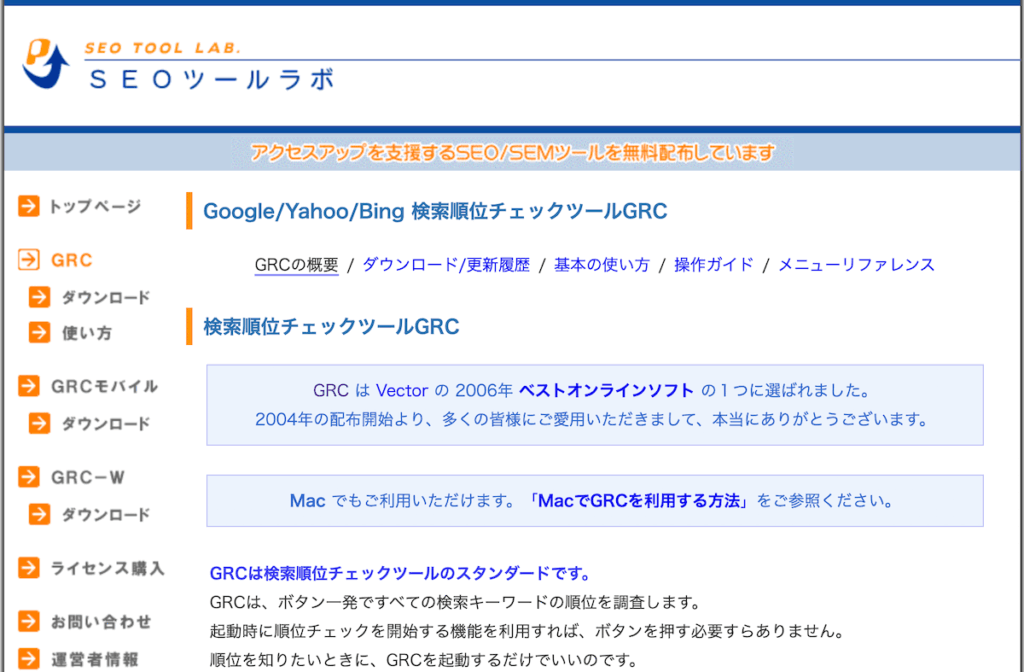Click the outlined arrow icon beside GRC

(x=29, y=259)
